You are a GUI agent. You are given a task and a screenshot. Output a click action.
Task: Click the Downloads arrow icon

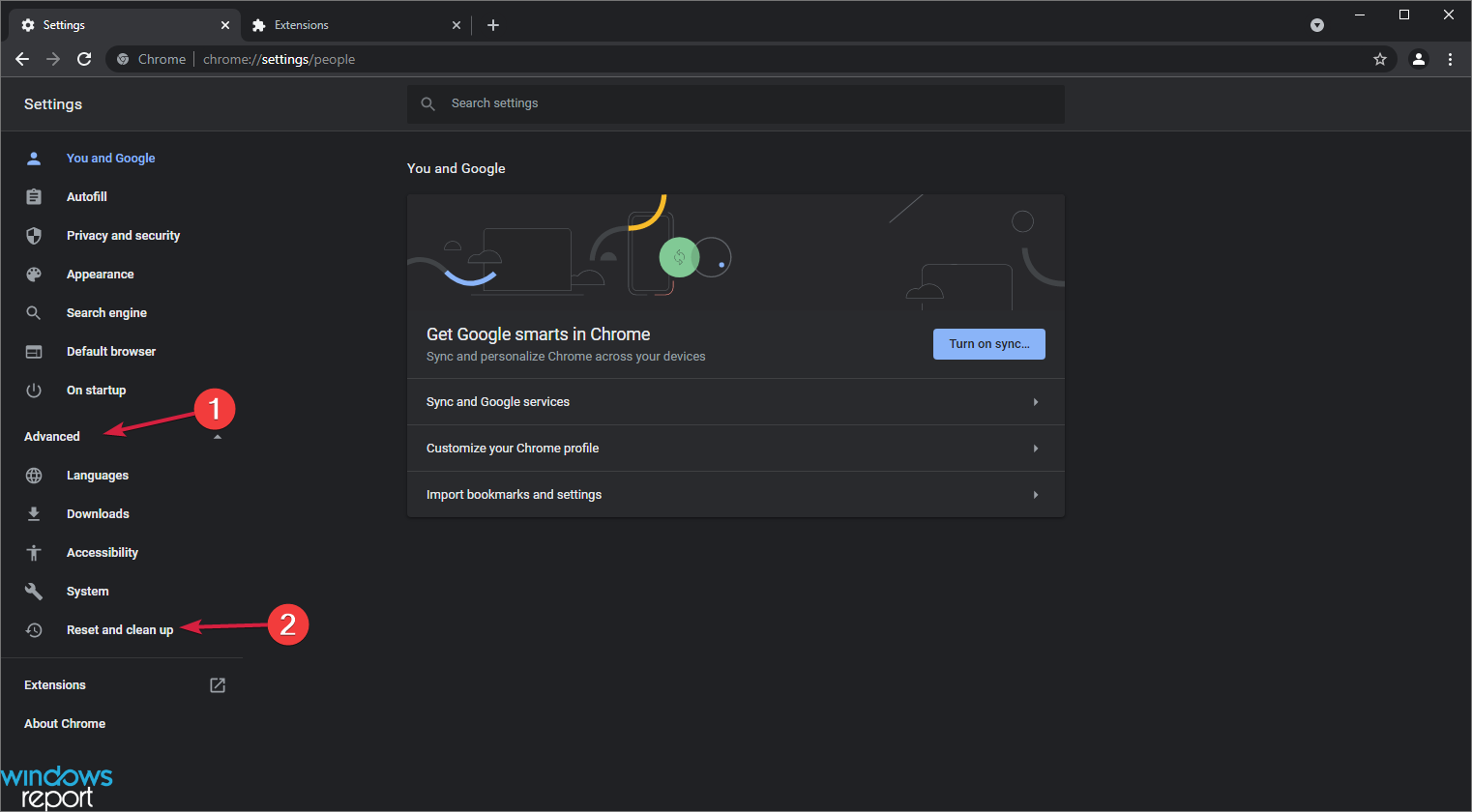click(x=34, y=513)
